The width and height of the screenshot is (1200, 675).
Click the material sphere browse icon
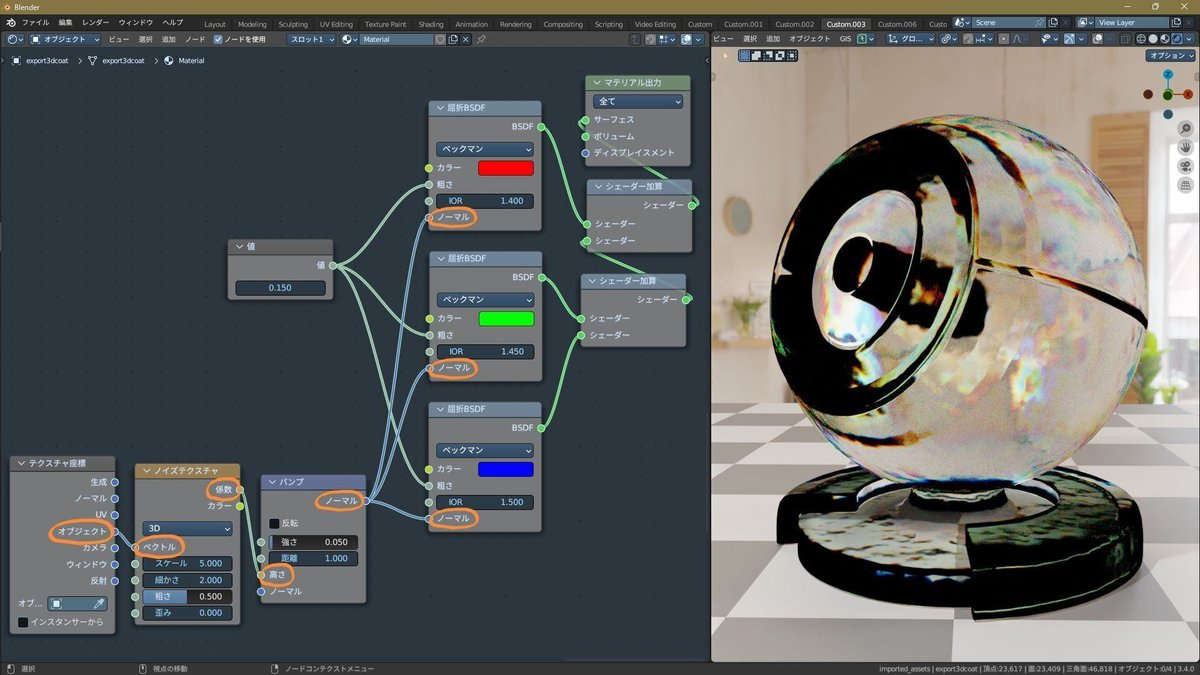click(x=349, y=39)
